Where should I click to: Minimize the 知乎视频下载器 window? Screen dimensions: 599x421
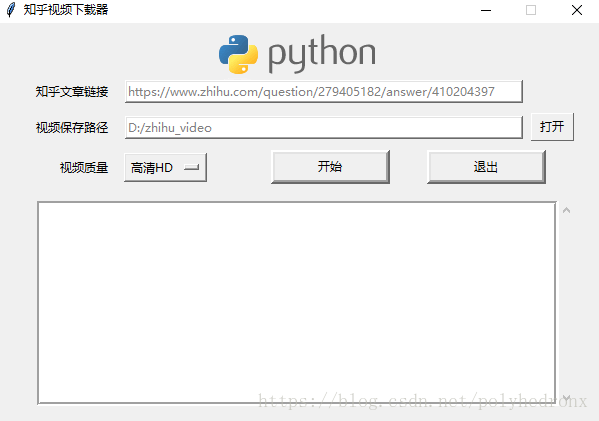point(486,10)
